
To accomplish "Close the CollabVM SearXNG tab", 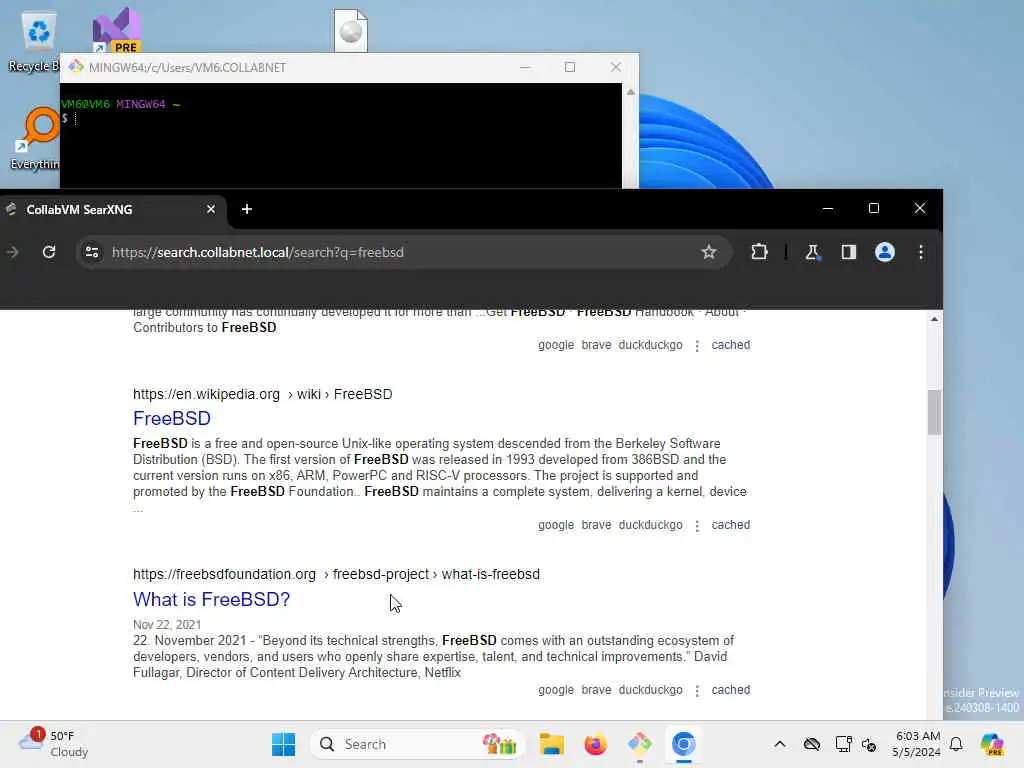I will [x=210, y=209].
